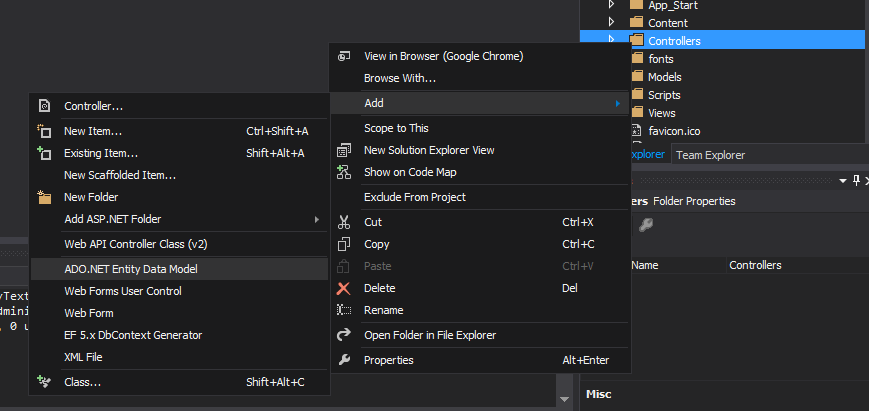Click the Properties wrench icon in context menu

pyautogui.click(x=344, y=360)
